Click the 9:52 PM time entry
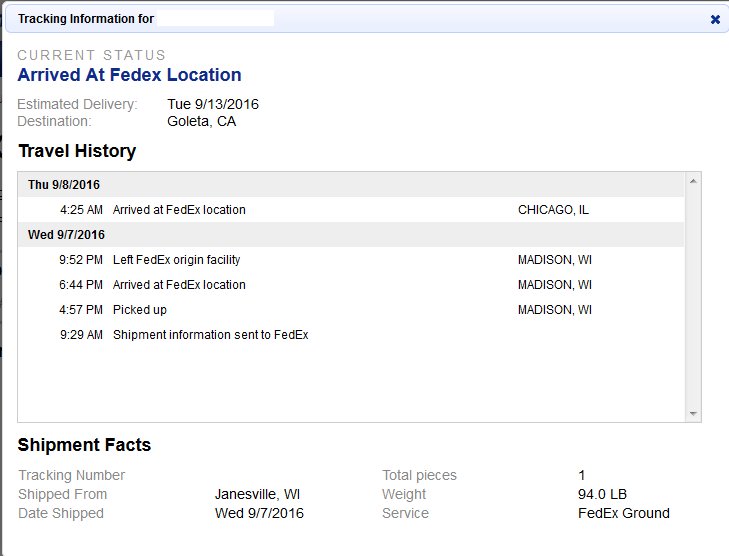Screen dimensions: 729x556 coord(81,260)
